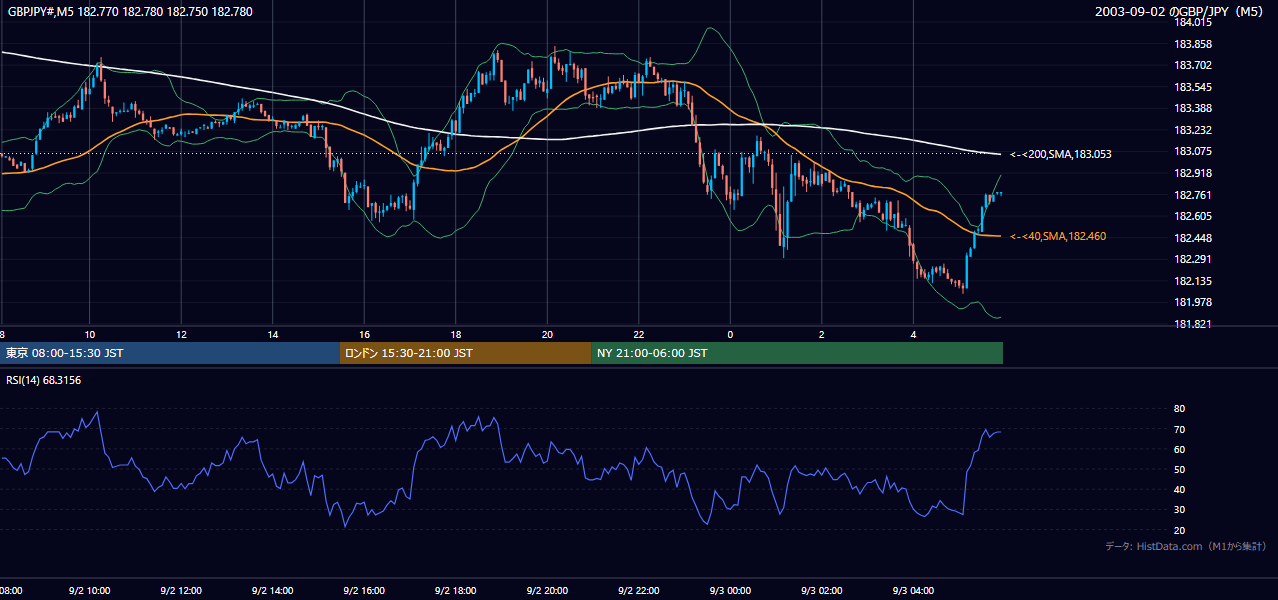
Task: Click hour label 16 under the price chart
Action: [x=364, y=334]
